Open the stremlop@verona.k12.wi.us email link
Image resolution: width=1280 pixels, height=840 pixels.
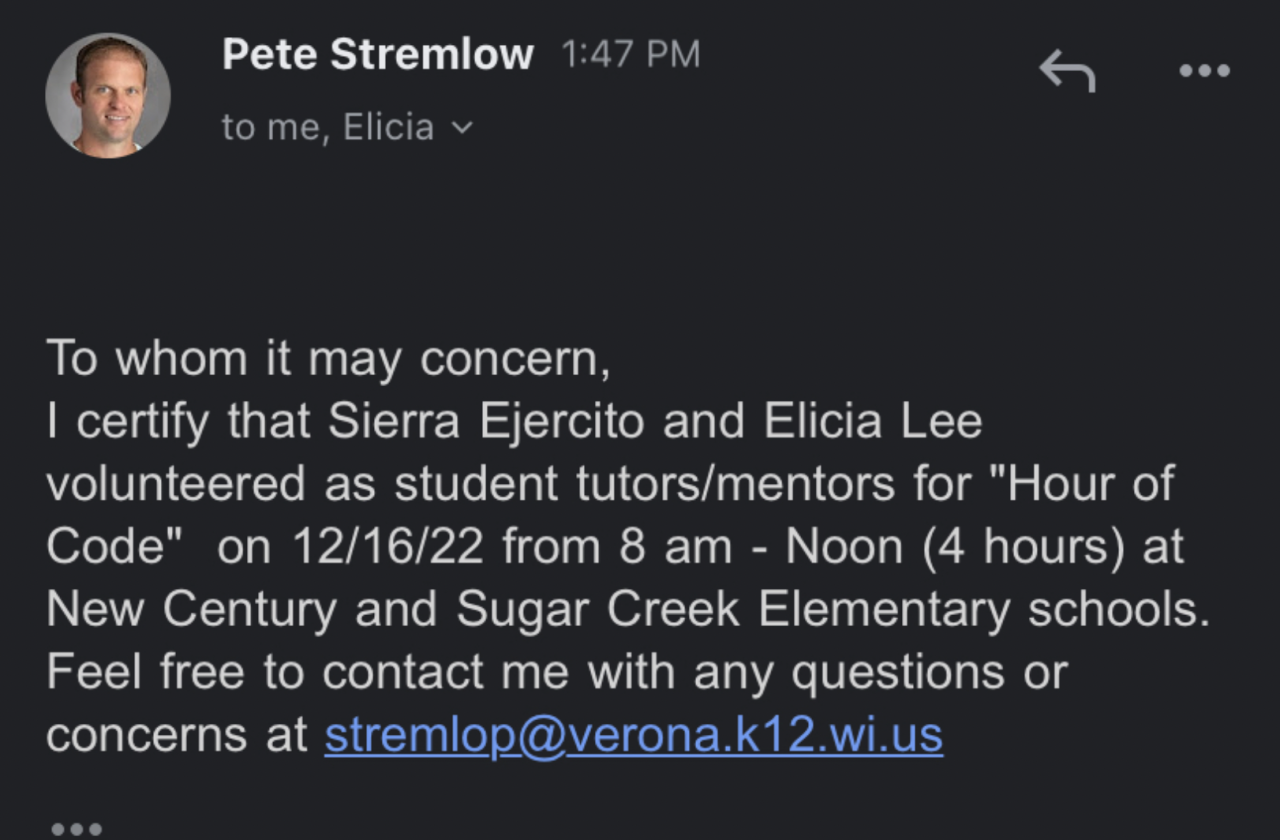click(633, 735)
